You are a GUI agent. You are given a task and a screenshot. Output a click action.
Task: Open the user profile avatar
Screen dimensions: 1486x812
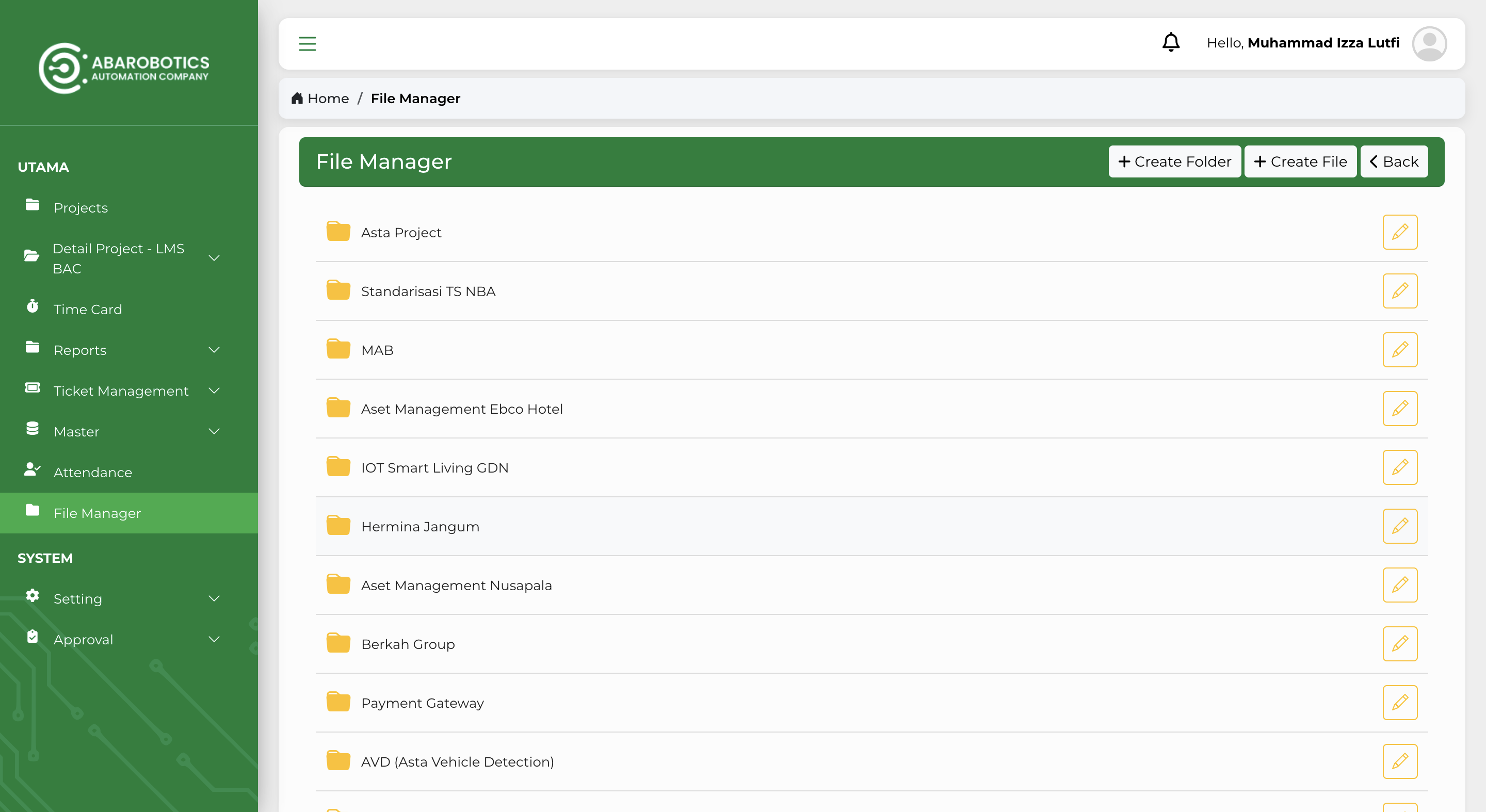(x=1429, y=44)
